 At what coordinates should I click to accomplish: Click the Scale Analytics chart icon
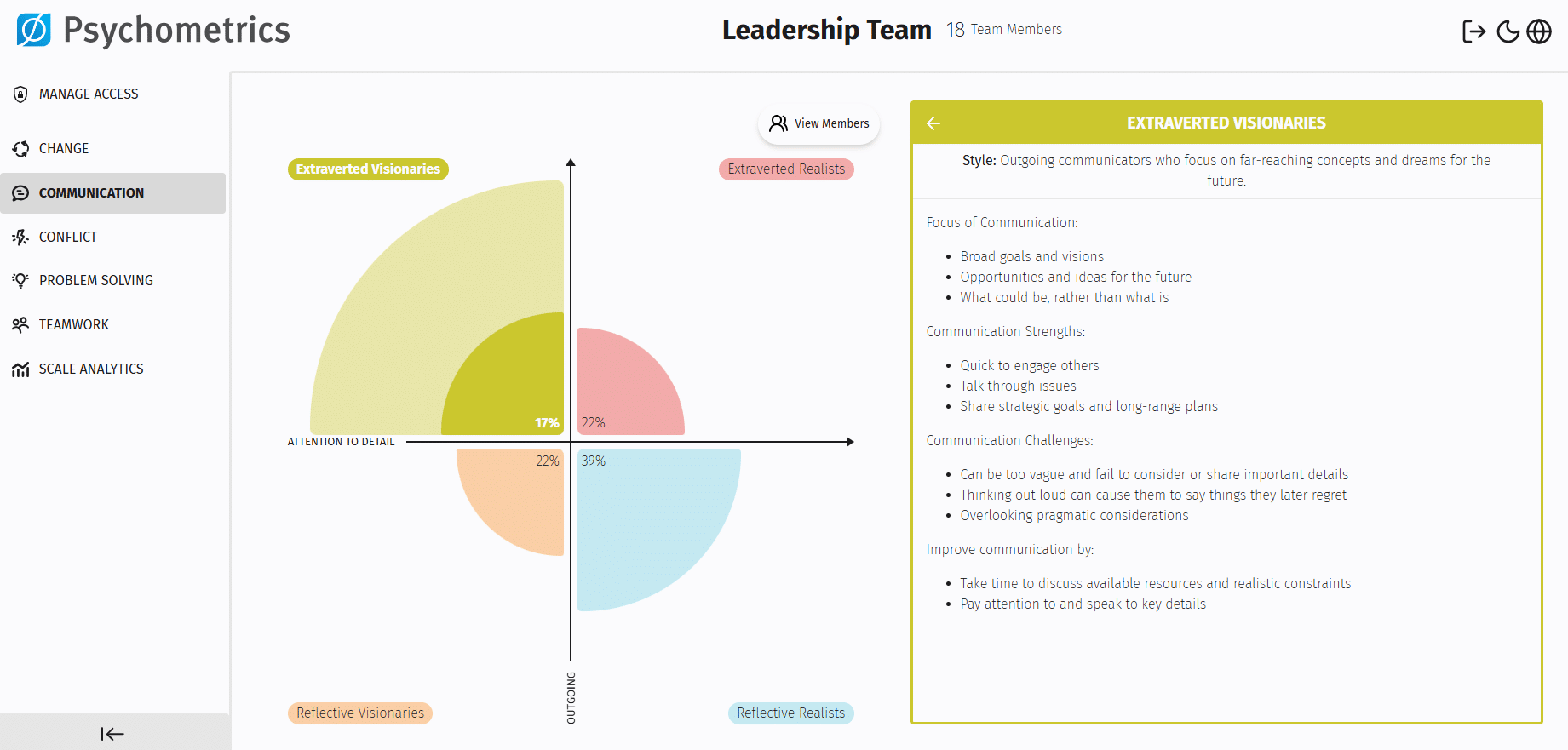point(20,369)
